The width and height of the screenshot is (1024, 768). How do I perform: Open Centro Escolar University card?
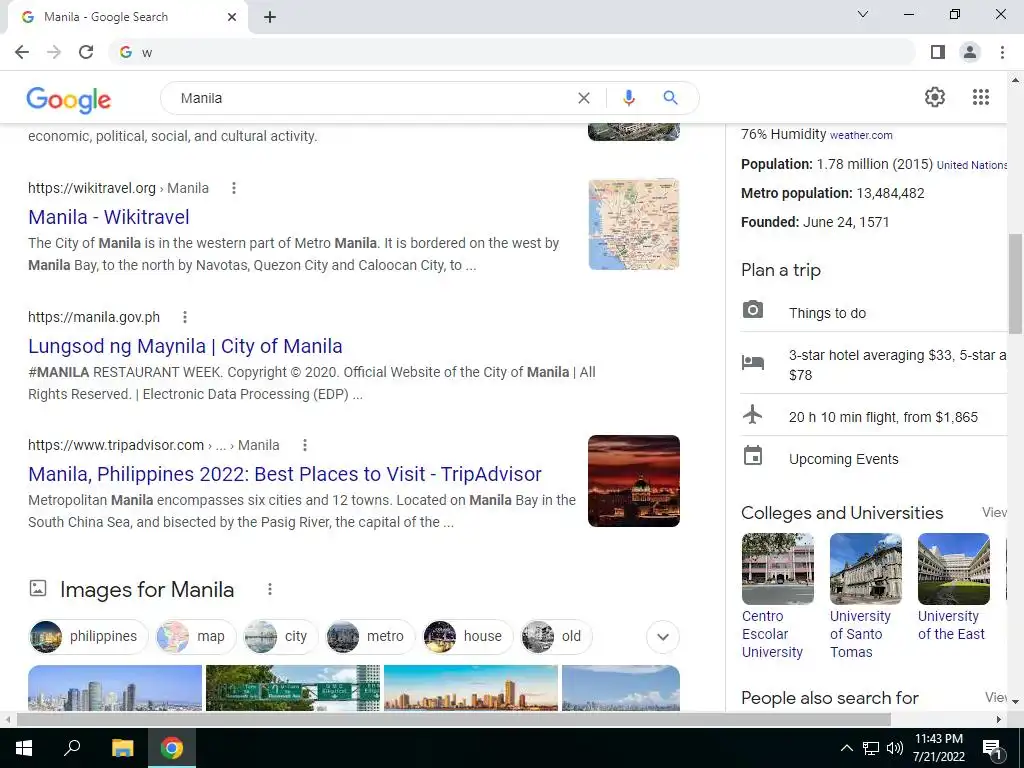point(777,596)
